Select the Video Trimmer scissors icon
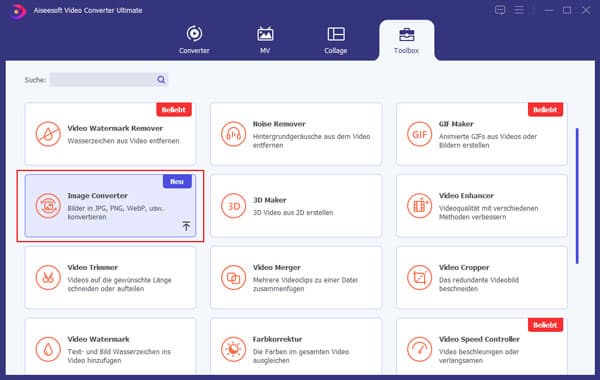 (x=48, y=277)
